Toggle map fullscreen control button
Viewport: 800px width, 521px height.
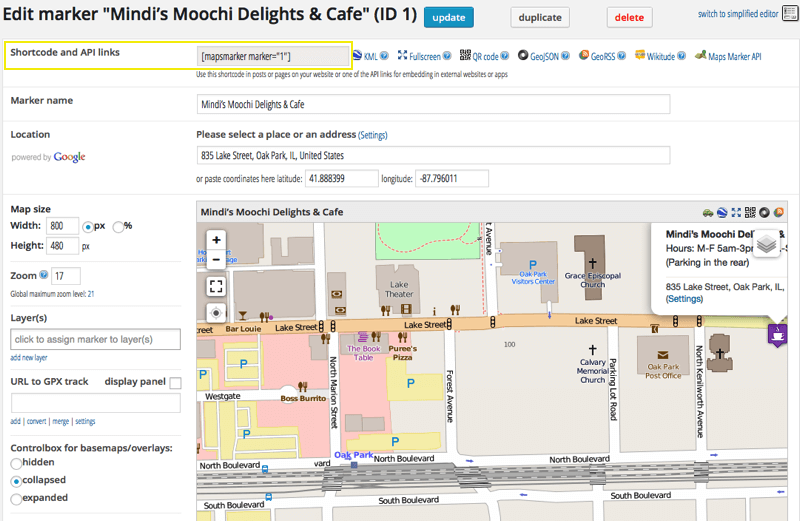(216, 286)
